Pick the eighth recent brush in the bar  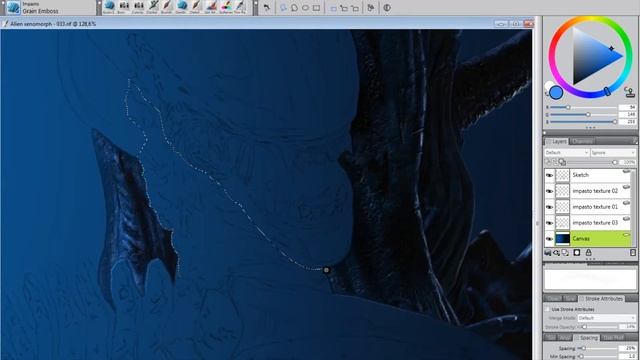pyautogui.click(x=211, y=7)
